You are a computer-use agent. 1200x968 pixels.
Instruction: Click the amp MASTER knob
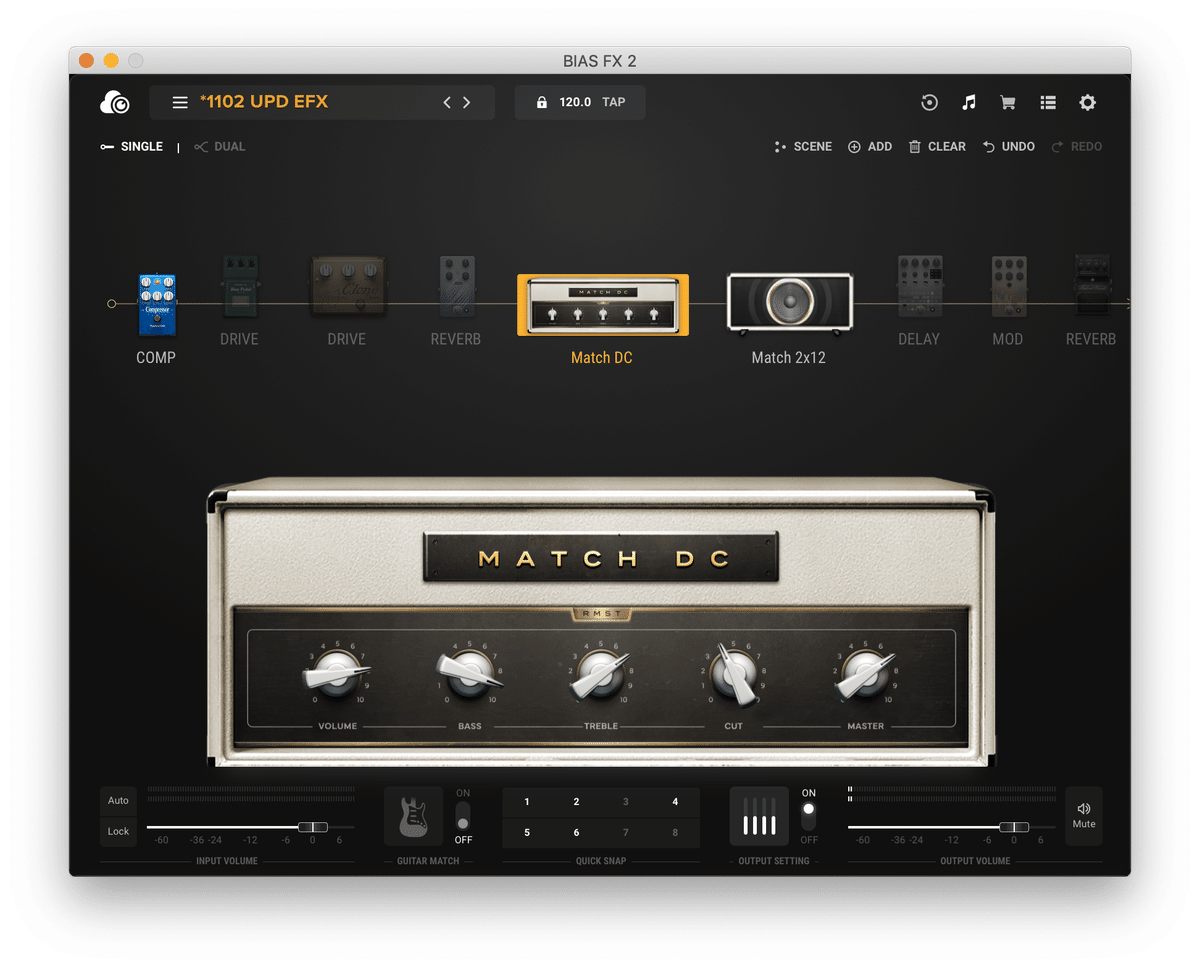click(866, 673)
